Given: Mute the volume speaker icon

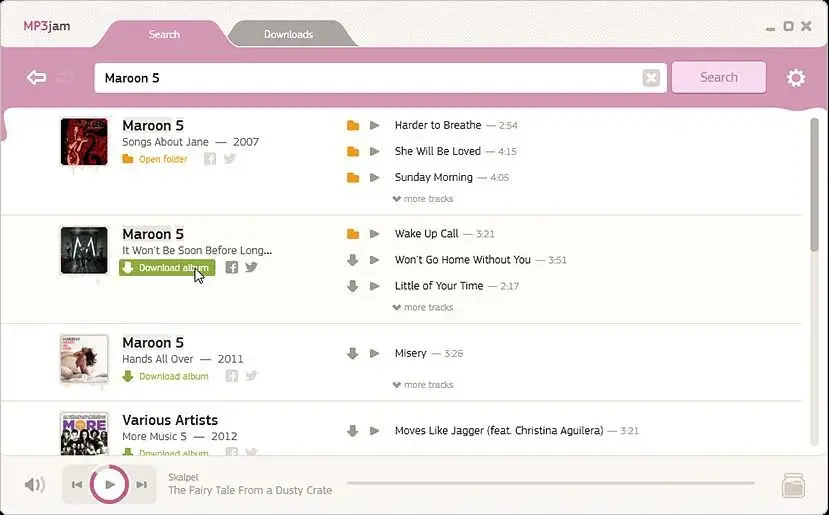Looking at the screenshot, I should [34, 484].
